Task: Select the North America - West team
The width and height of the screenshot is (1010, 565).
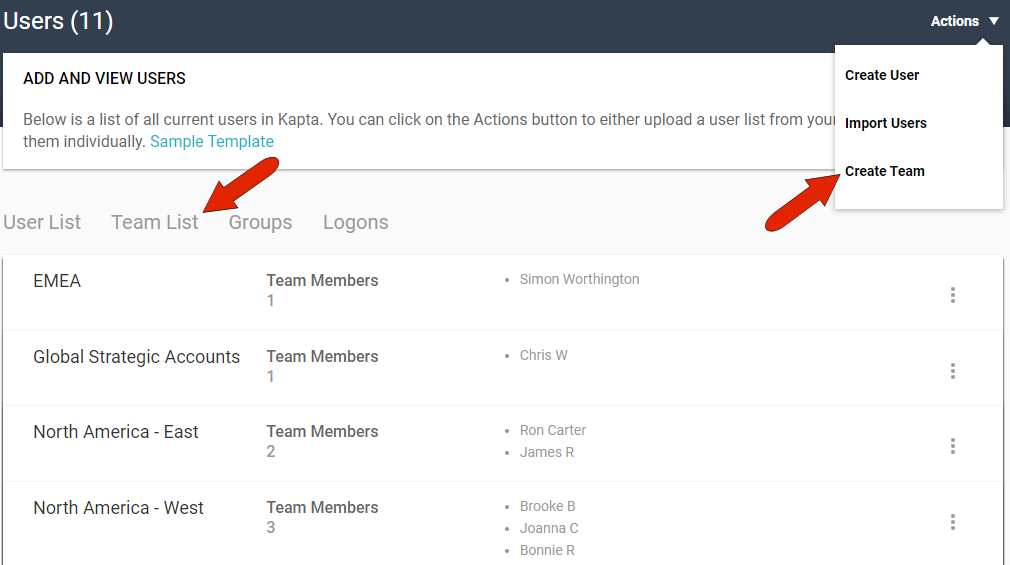Action: point(118,508)
